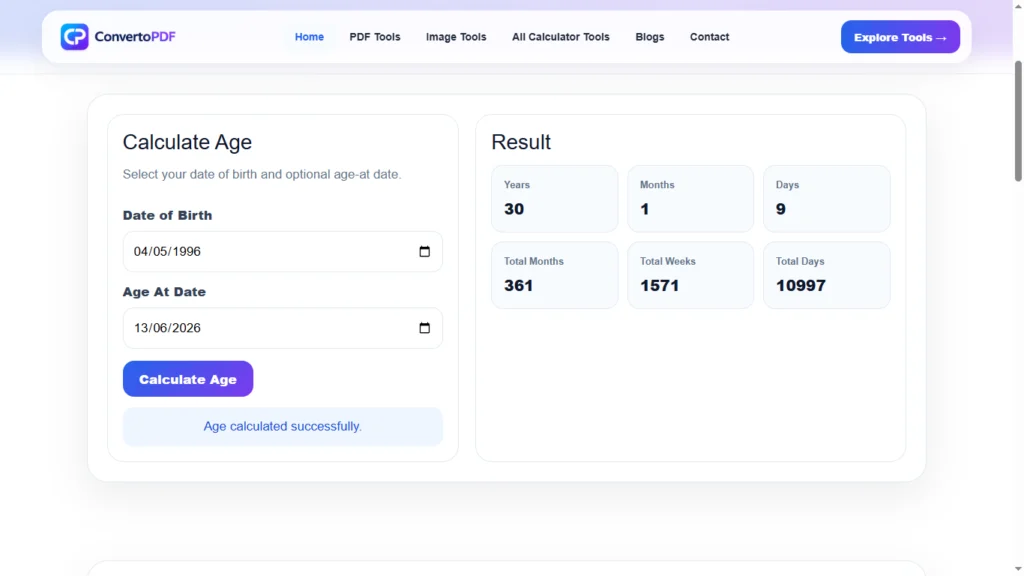The width and height of the screenshot is (1024, 576).
Task: Click the 'Date of Birth' label
Action: click(x=167, y=215)
